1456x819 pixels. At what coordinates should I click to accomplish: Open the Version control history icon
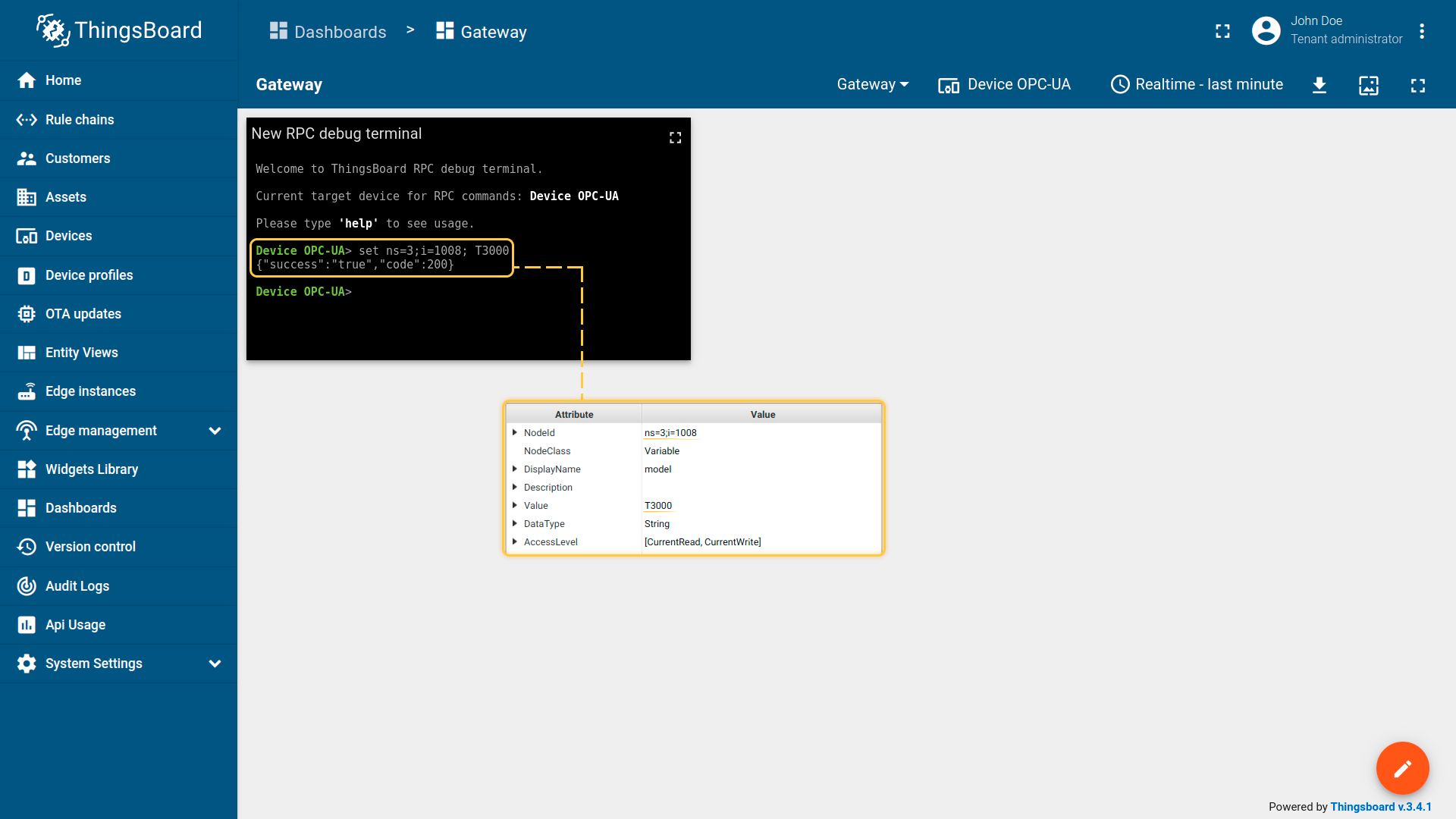tap(27, 547)
